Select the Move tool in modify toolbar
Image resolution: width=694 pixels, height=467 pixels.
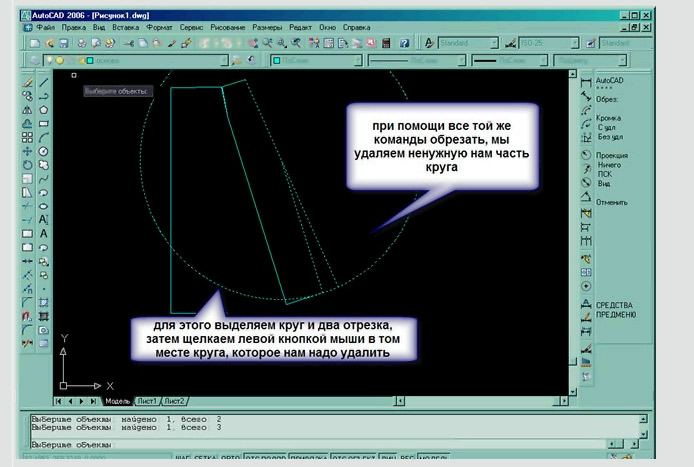click(27, 151)
